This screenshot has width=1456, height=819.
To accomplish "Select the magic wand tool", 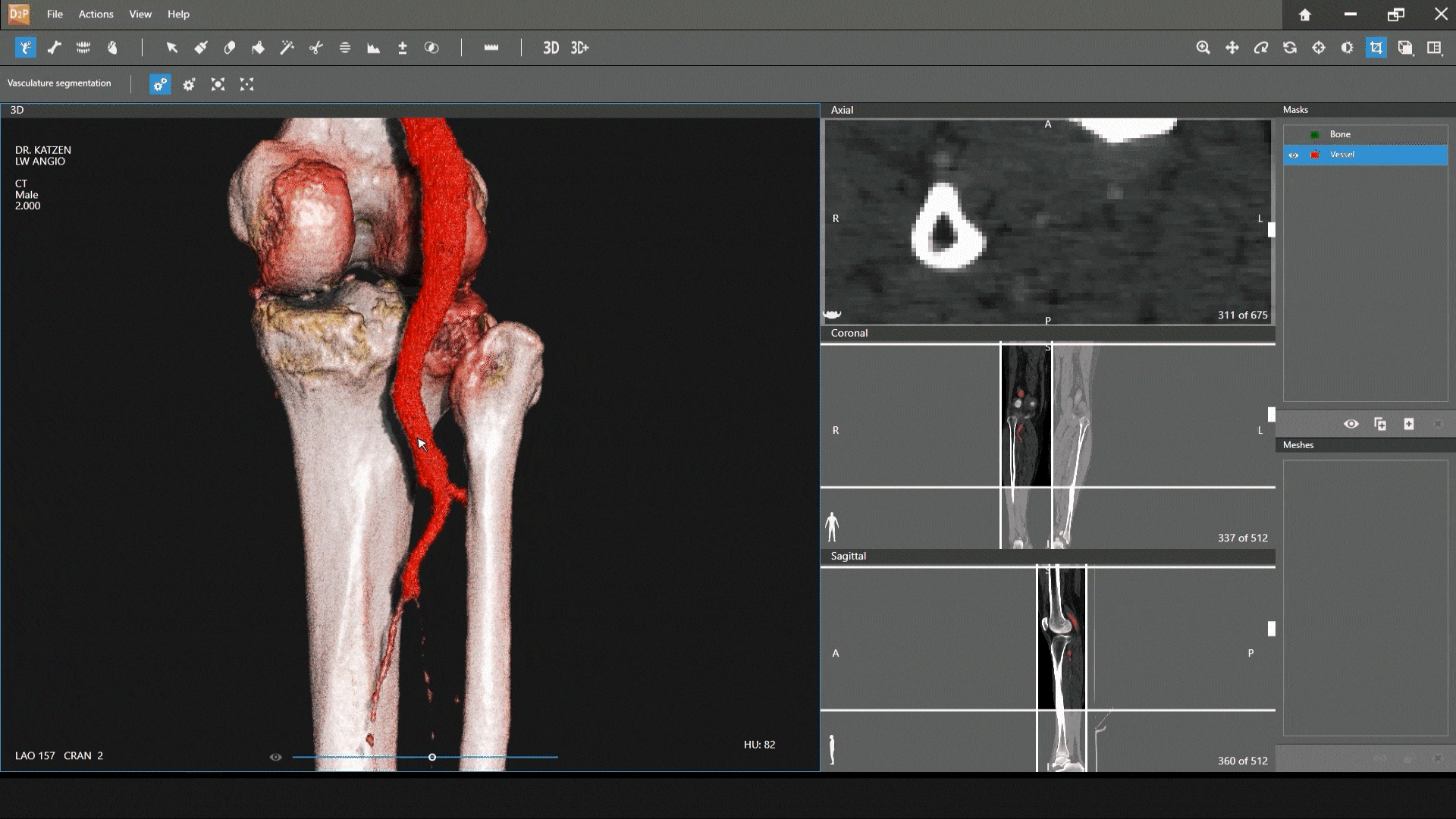I will pos(287,48).
